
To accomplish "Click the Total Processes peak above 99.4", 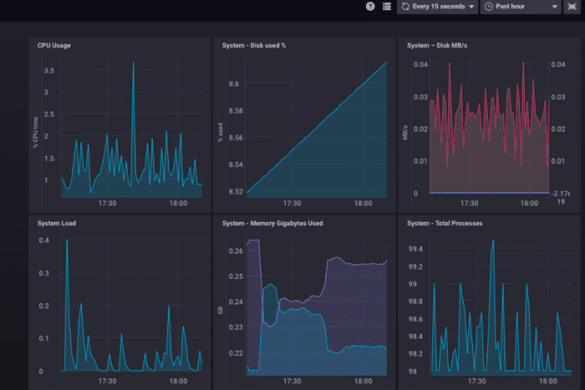I will tap(493, 241).
